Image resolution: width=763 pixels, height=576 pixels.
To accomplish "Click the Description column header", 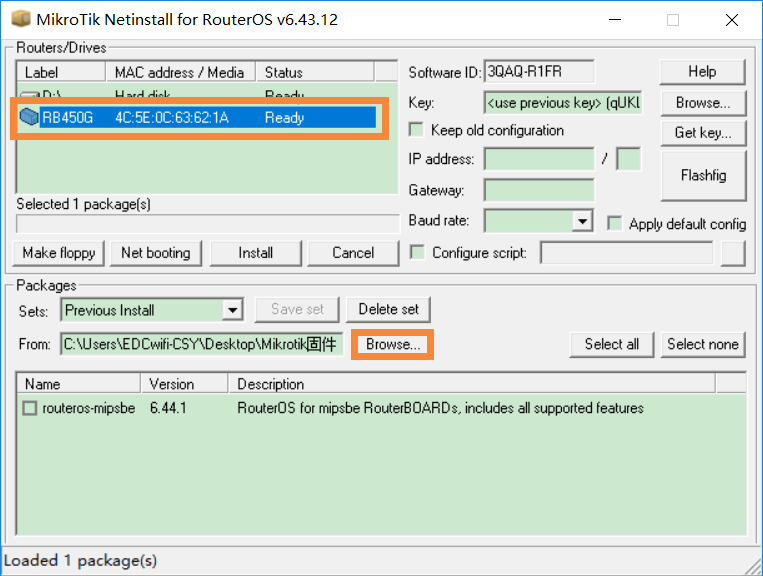I will (x=472, y=384).
